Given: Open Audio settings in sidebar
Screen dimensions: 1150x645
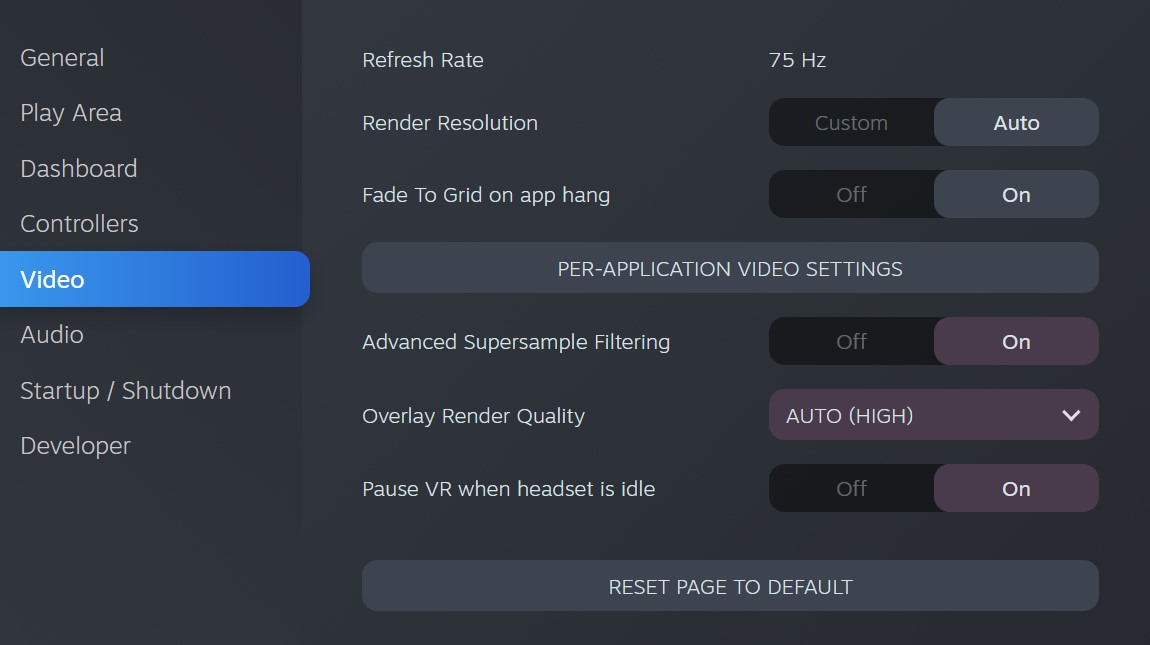Looking at the screenshot, I should [x=52, y=335].
